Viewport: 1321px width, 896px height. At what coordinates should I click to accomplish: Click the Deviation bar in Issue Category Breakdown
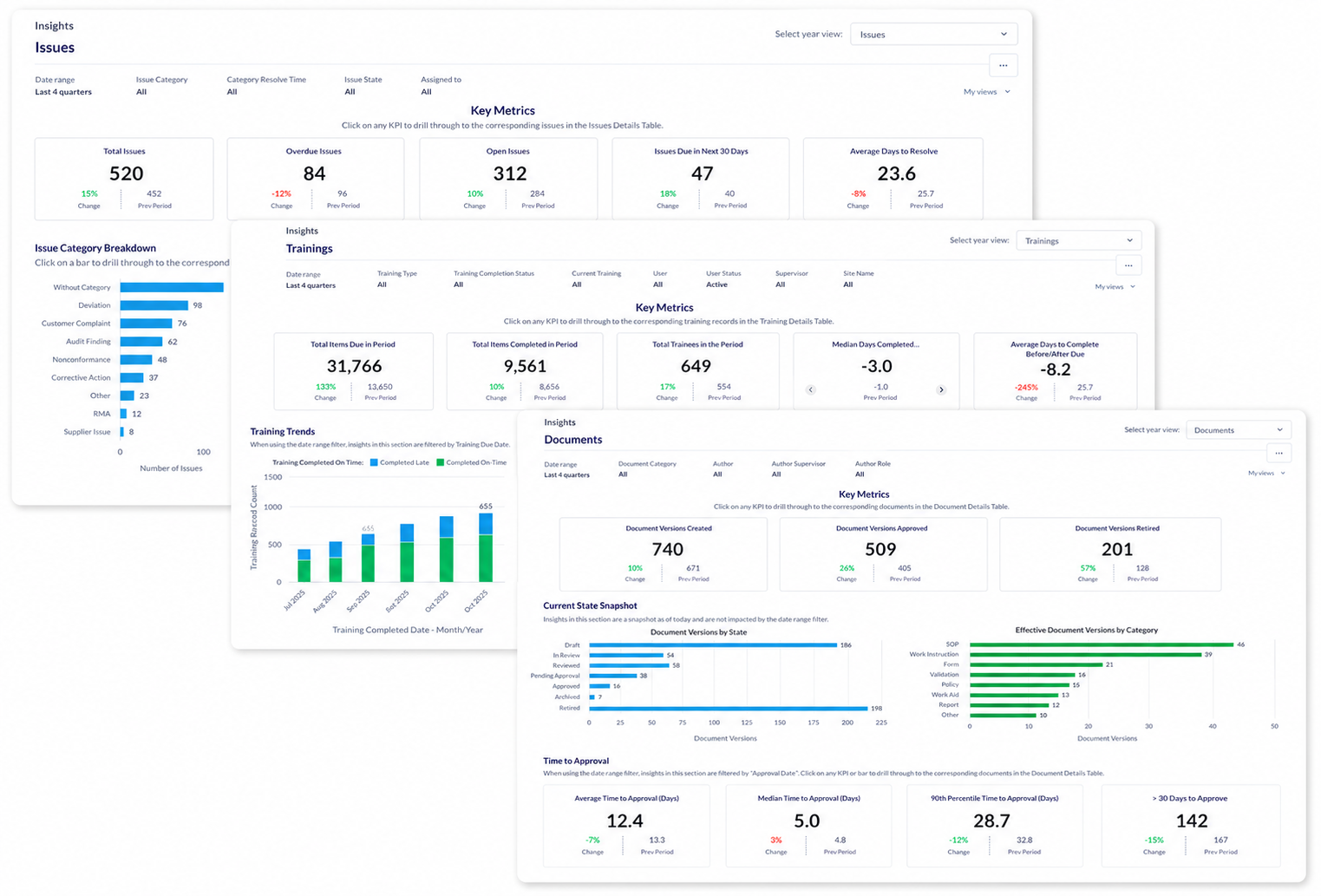click(x=154, y=305)
